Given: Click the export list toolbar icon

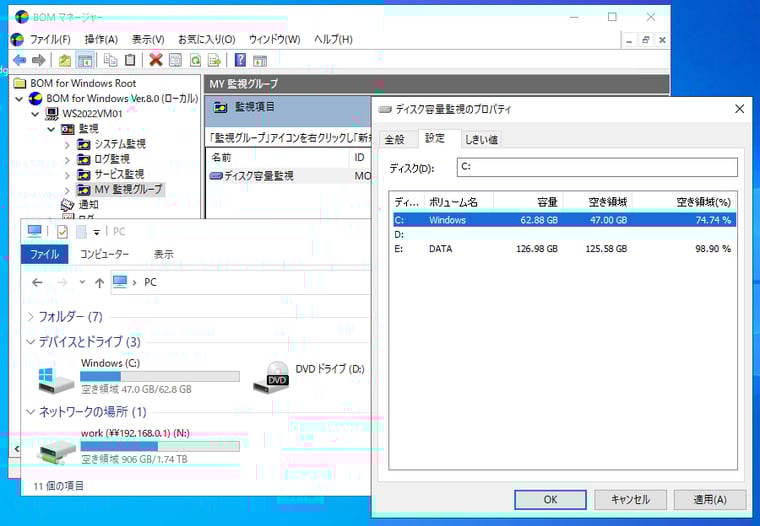Looking at the screenshot, I should [214, 60].
